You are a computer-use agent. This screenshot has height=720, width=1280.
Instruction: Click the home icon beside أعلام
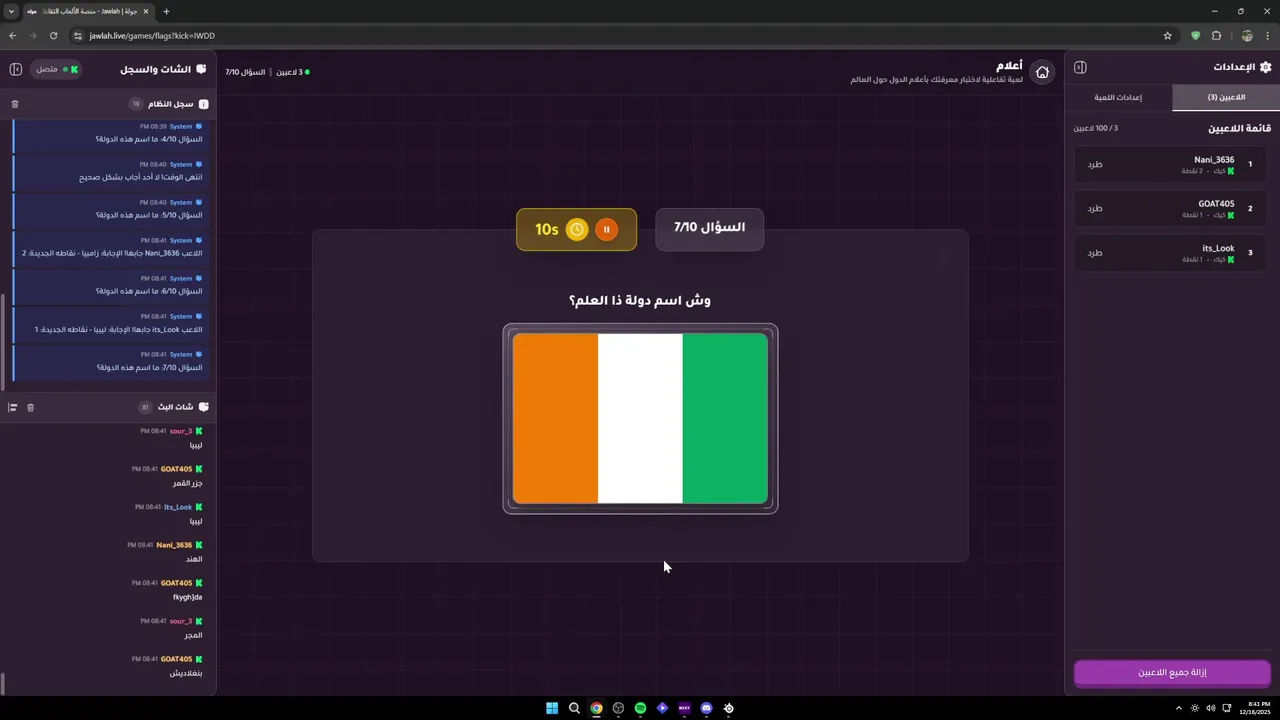coord(1042,72)
